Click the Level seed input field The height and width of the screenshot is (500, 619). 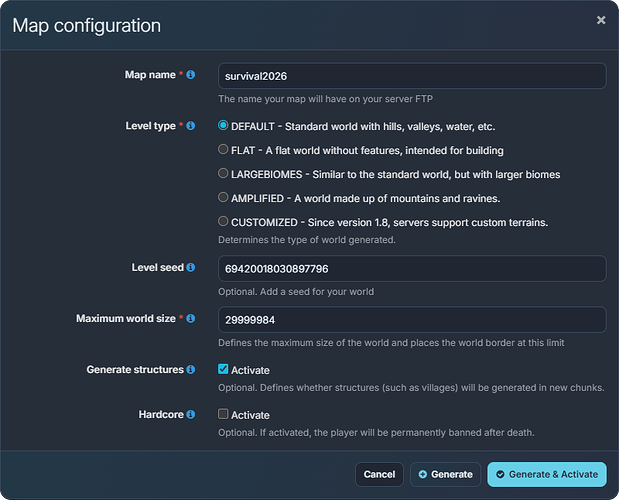click(412, 268)
